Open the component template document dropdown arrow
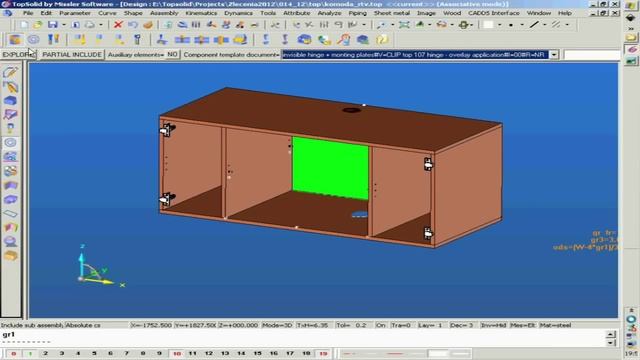Viewport: 640px width, 360px height. click(x=554, y=55)
